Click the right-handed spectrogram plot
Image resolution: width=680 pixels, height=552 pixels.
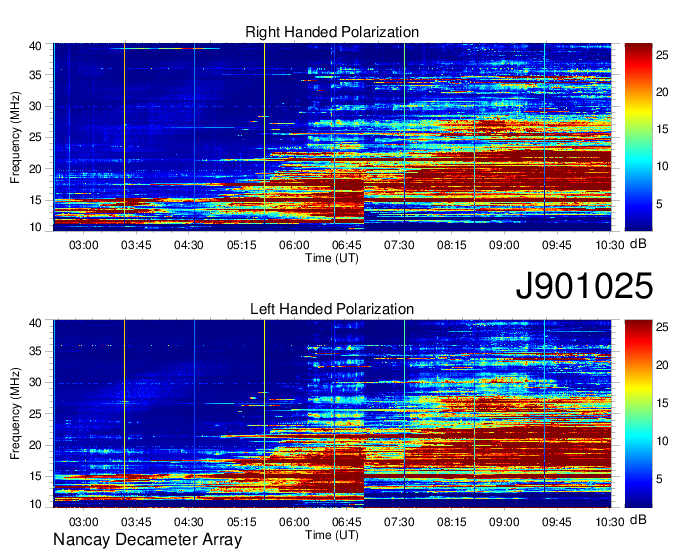pos(332,137)
